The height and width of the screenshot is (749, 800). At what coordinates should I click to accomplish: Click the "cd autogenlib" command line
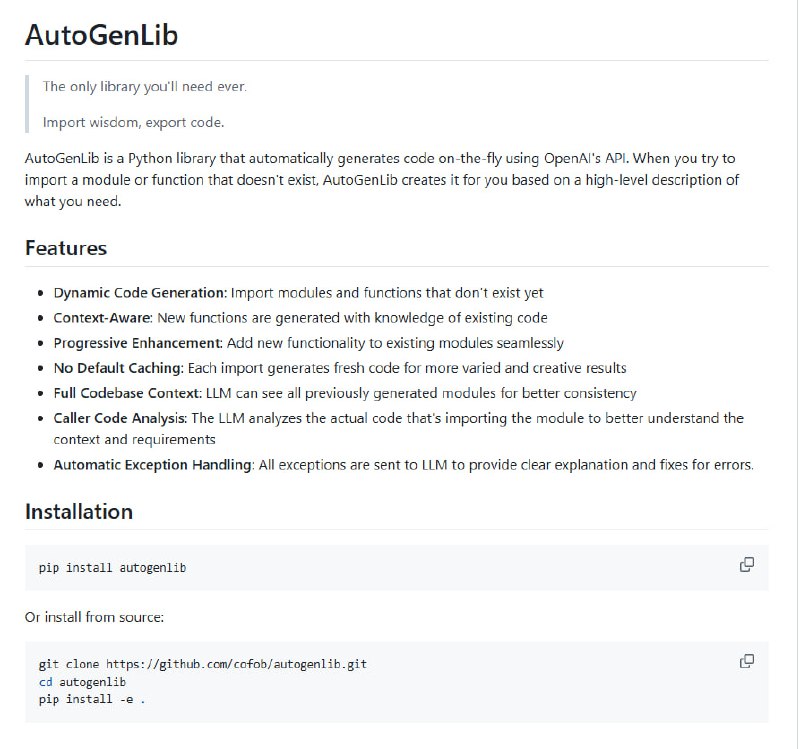click(82, 682)
